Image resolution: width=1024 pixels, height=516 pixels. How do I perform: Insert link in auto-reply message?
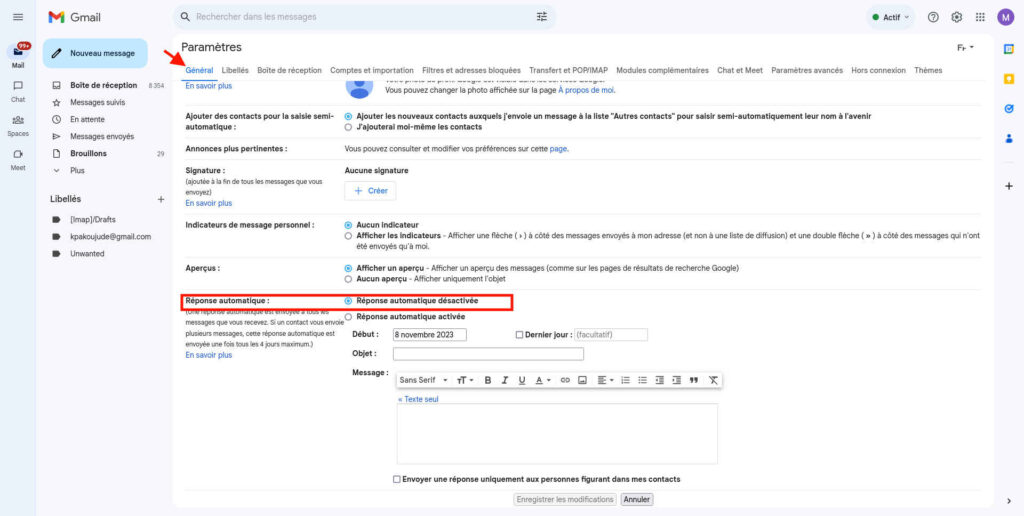(566, 380)
